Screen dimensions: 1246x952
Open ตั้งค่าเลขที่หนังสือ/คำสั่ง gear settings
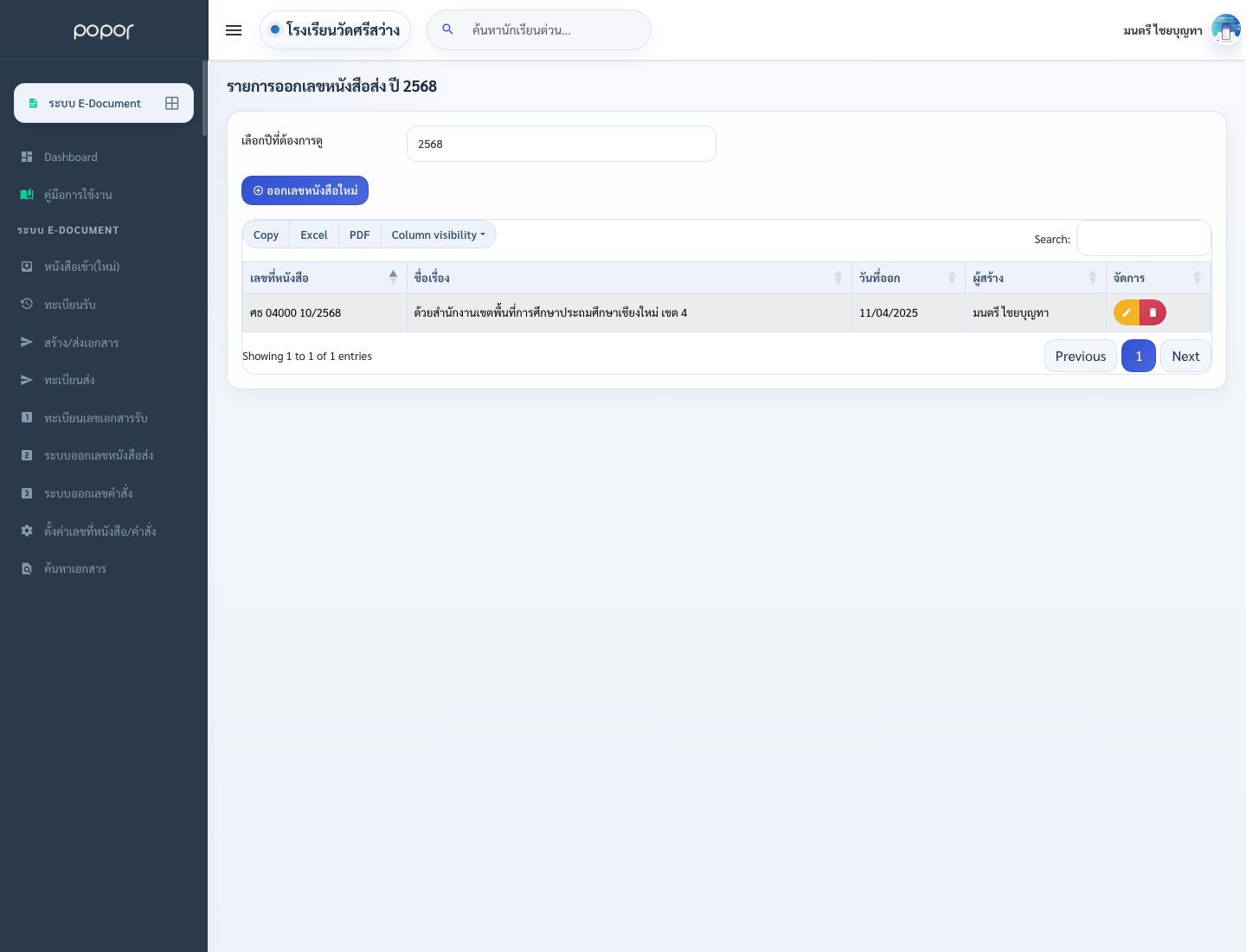click(x=27, y=531)
